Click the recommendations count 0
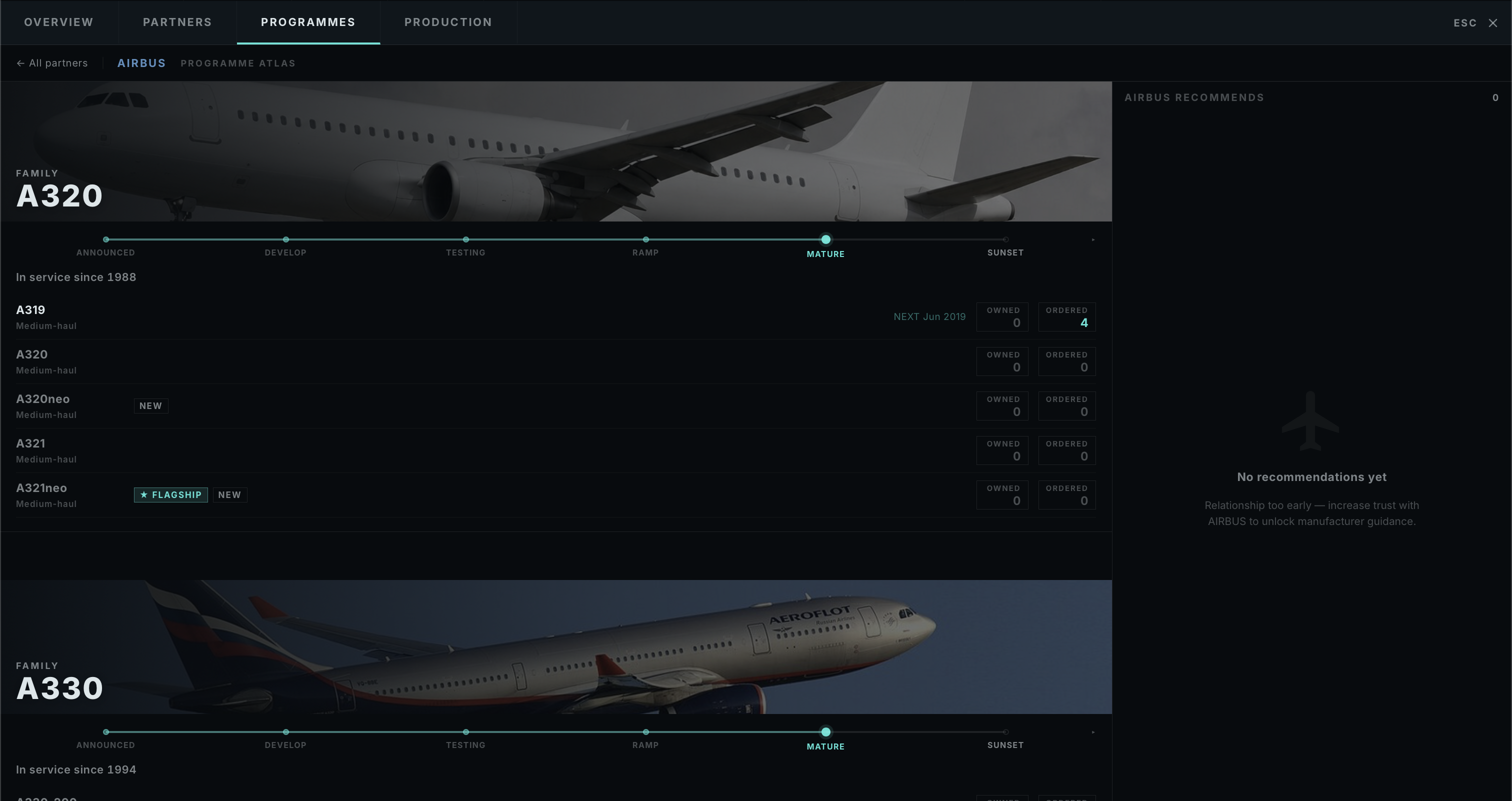The width and height of the screenshot is (1512, 801). click(x=1495, y=97)
